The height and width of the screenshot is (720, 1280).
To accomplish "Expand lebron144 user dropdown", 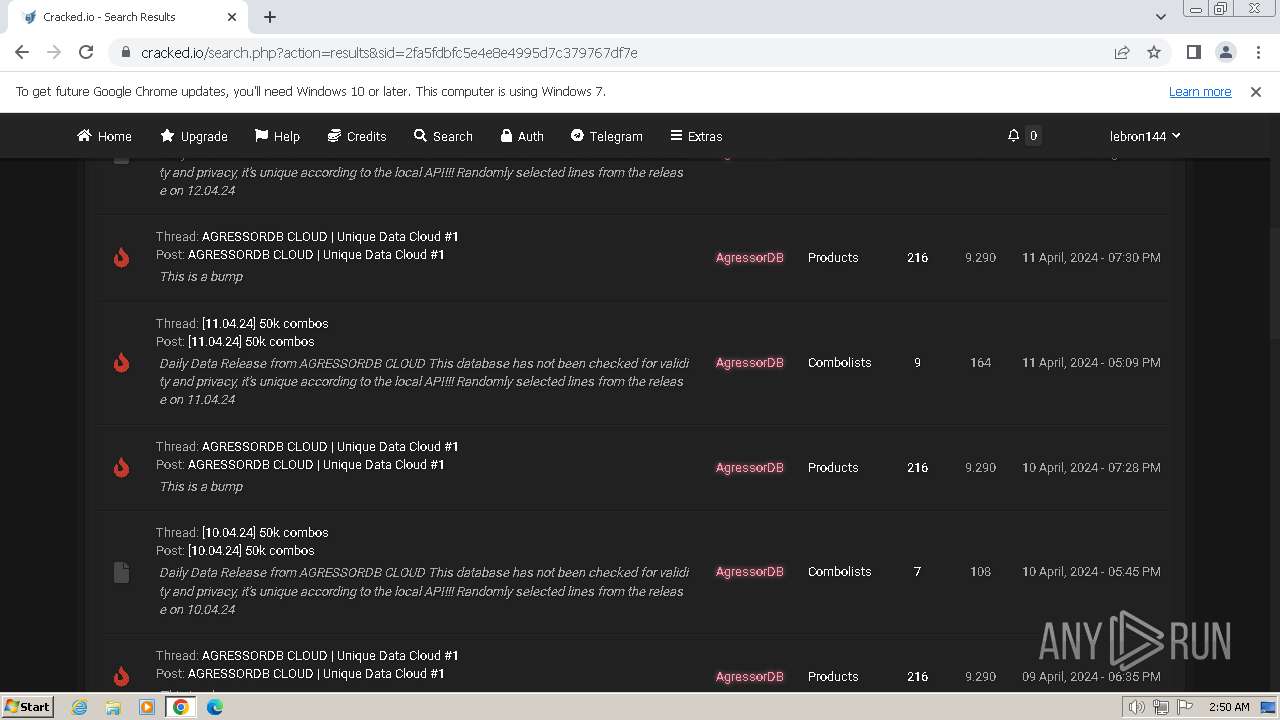I will coord(1145,136).
